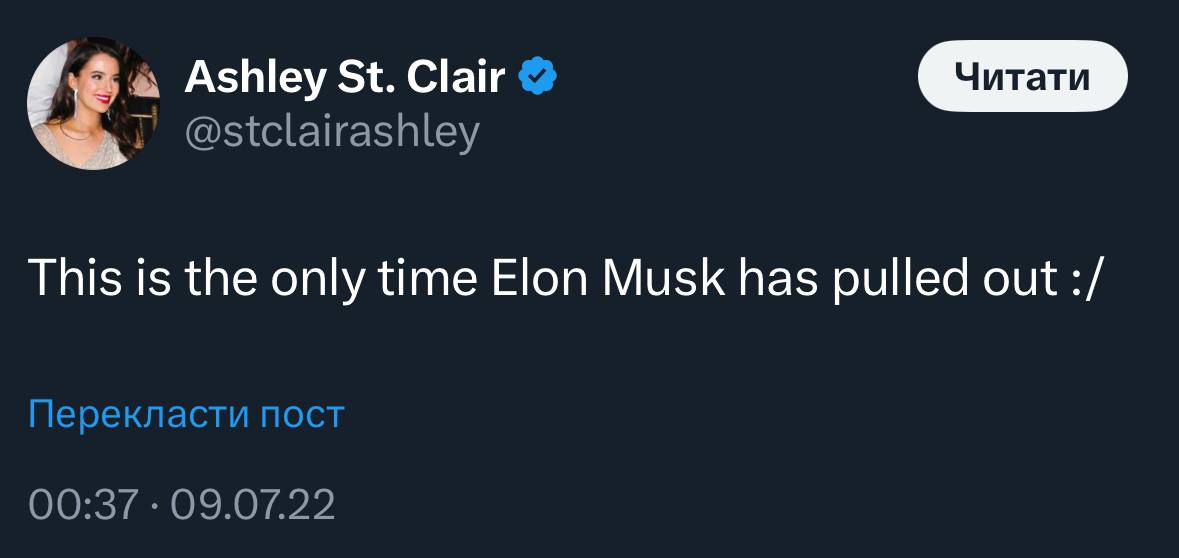Open the circular profile avatar photo
The image size is (1179, 558).
[92, 103]
